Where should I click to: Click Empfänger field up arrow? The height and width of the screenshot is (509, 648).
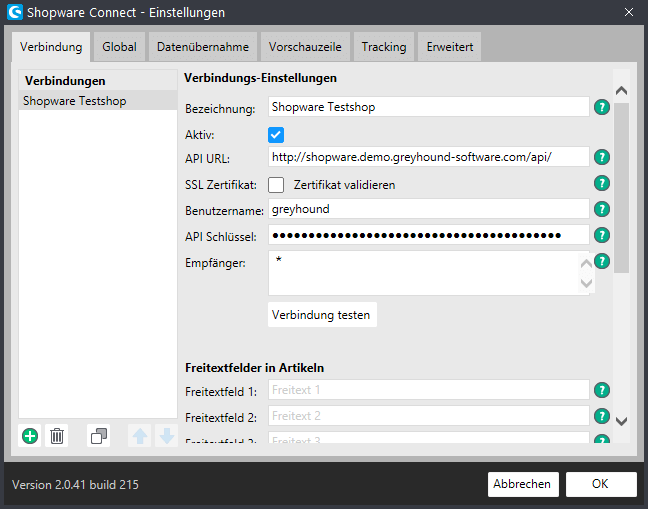point(586,263)
